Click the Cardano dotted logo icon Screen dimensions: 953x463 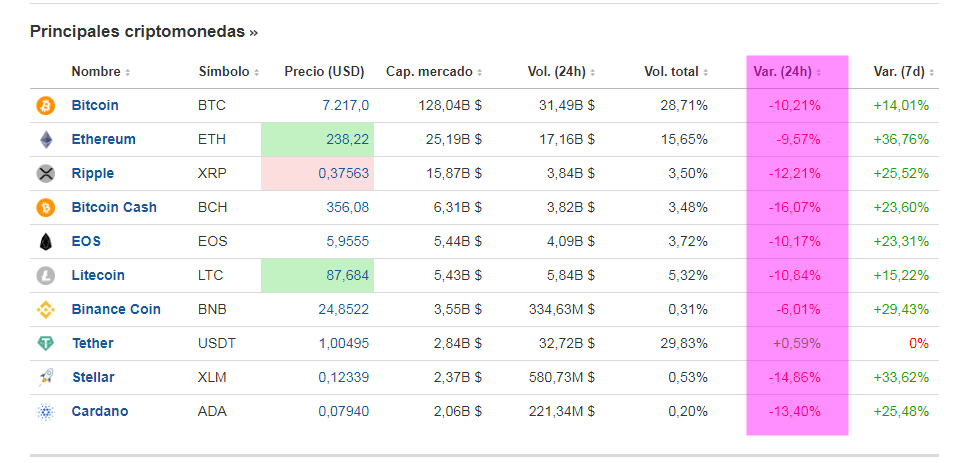pyautogui.click(x=45, y=411)
